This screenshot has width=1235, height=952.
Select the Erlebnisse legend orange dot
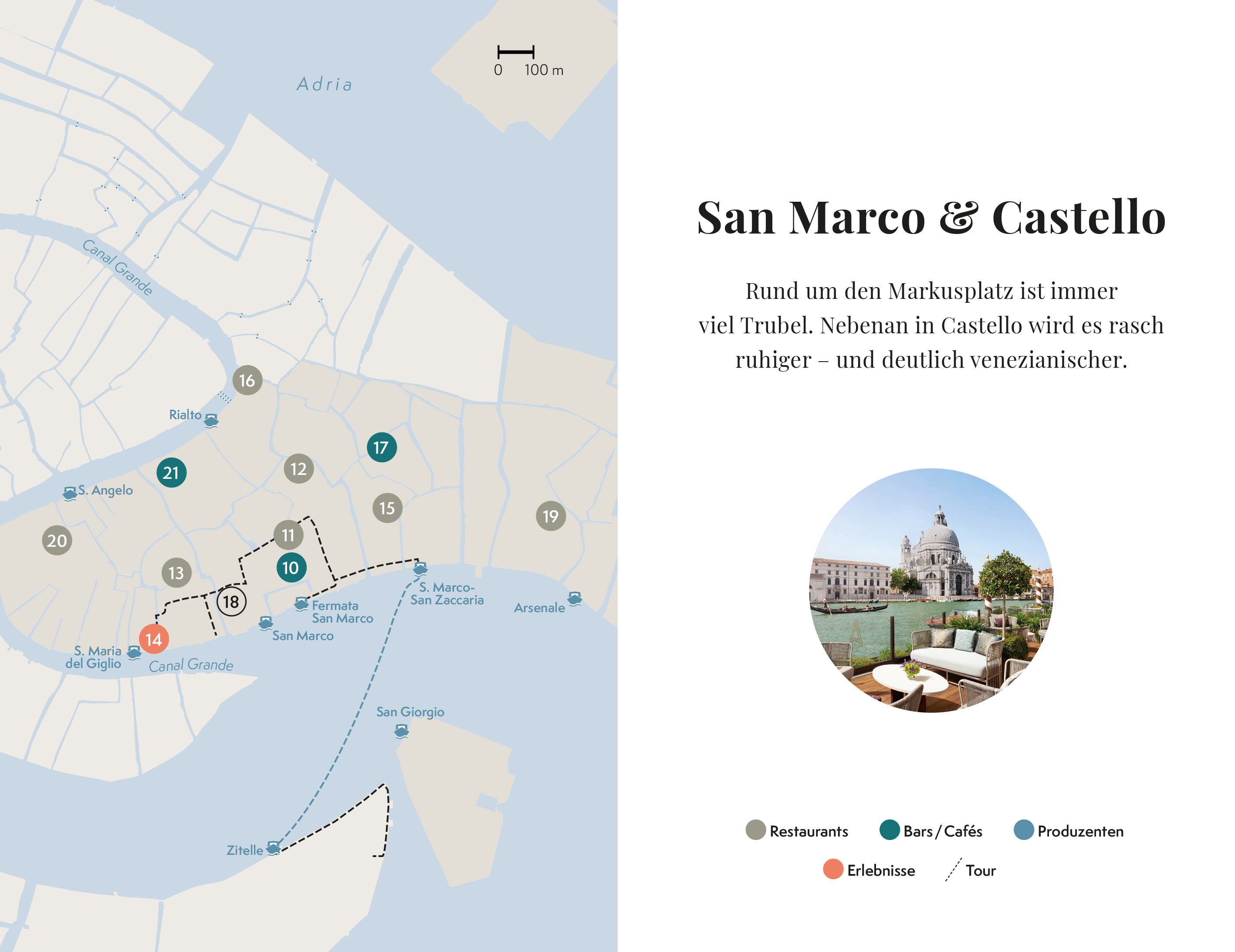tap(833, 869)
